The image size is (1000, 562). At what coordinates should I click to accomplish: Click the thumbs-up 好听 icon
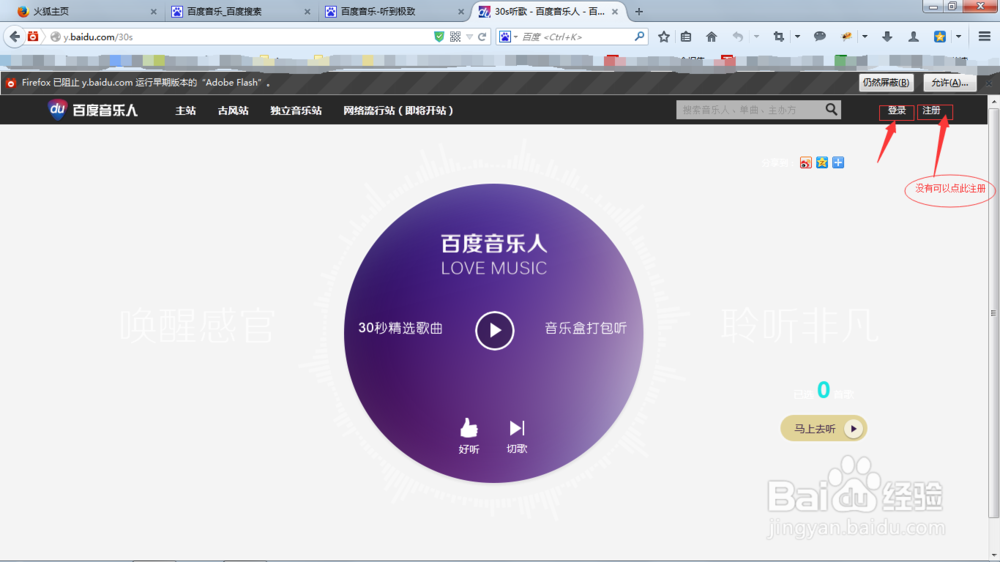pos(469,427)
